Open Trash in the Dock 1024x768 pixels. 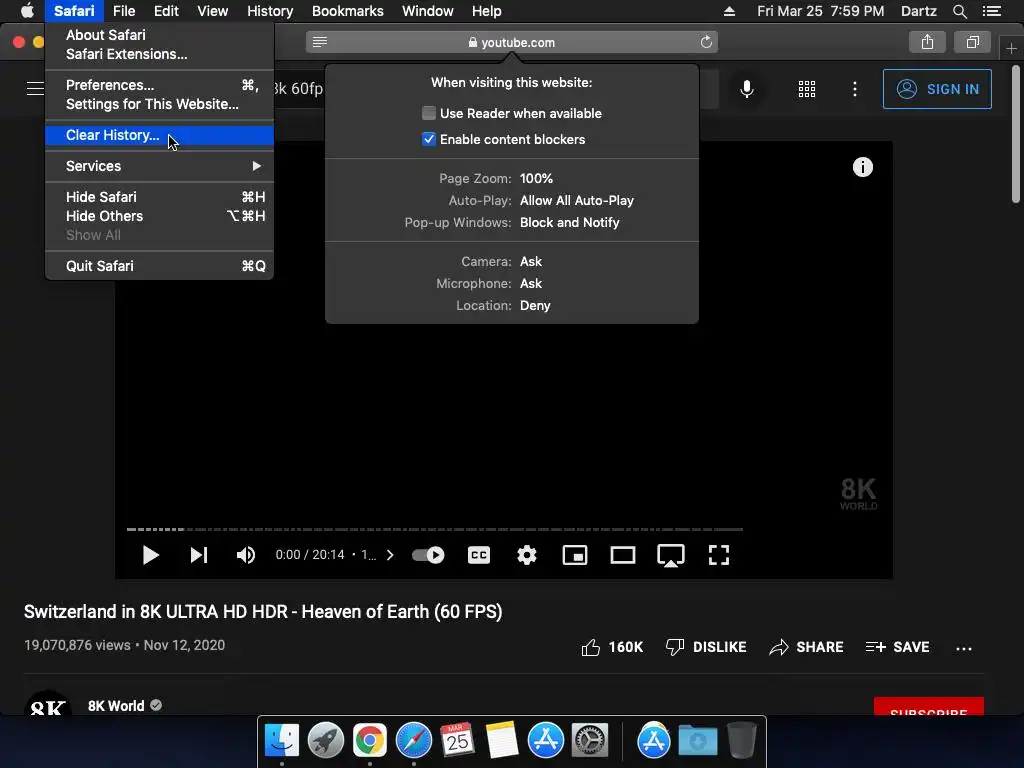click(742, 740)
